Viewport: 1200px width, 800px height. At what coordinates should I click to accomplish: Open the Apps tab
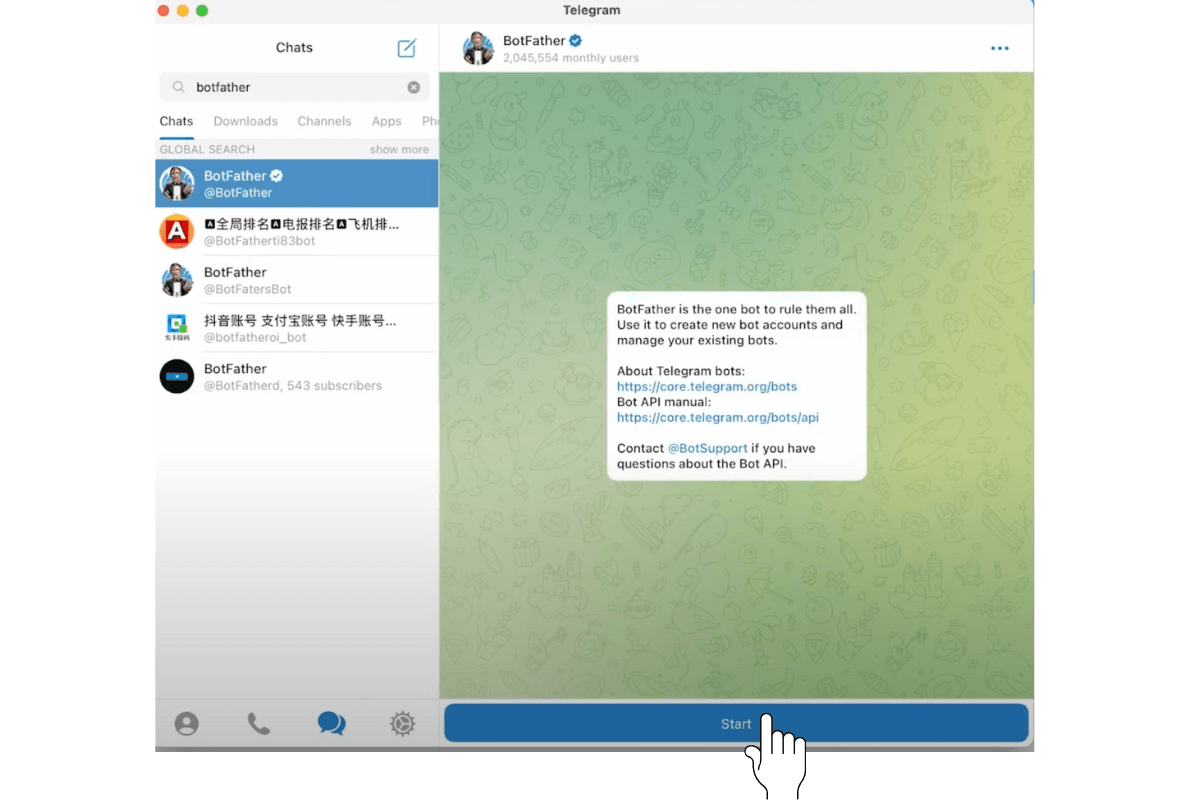[386, 120]
